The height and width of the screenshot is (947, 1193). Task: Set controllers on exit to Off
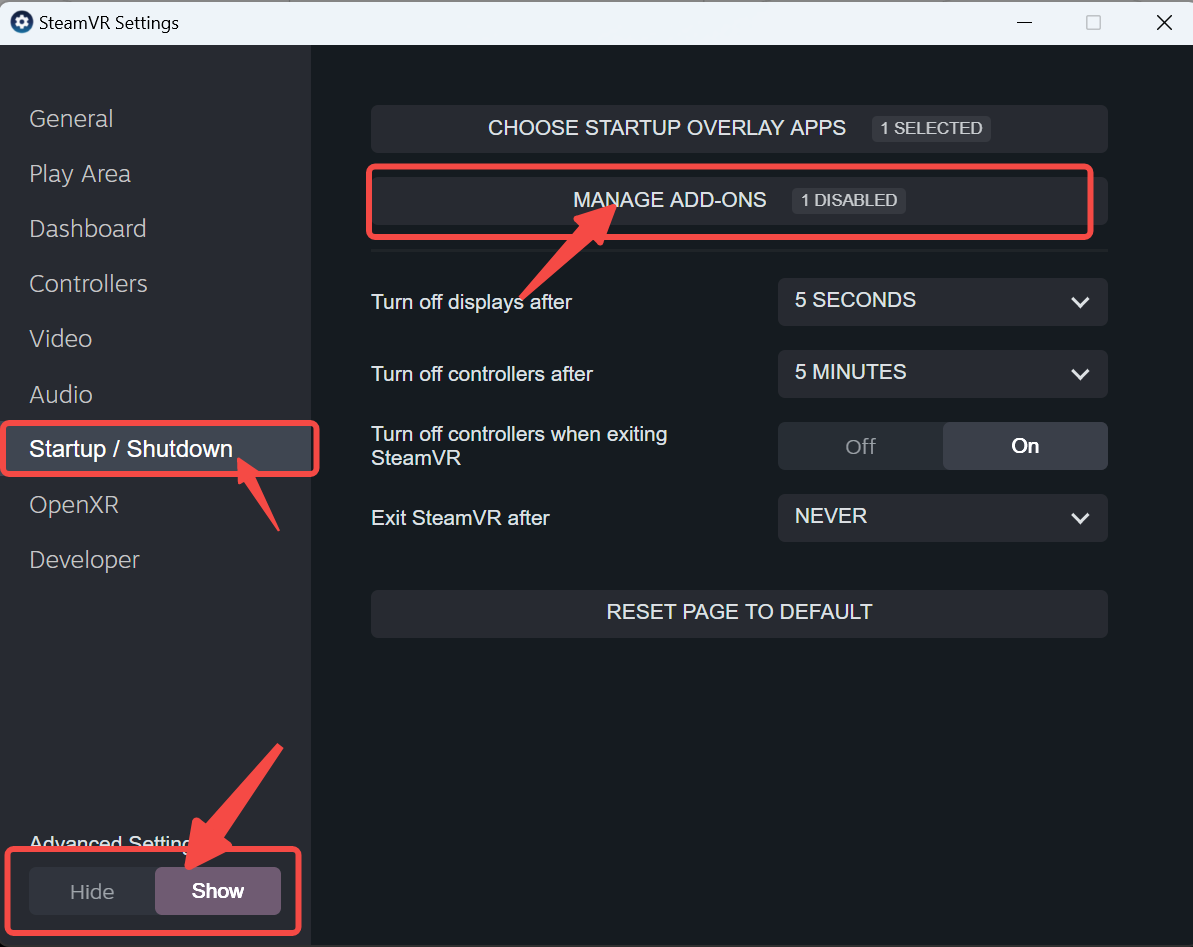click(861, 446)
